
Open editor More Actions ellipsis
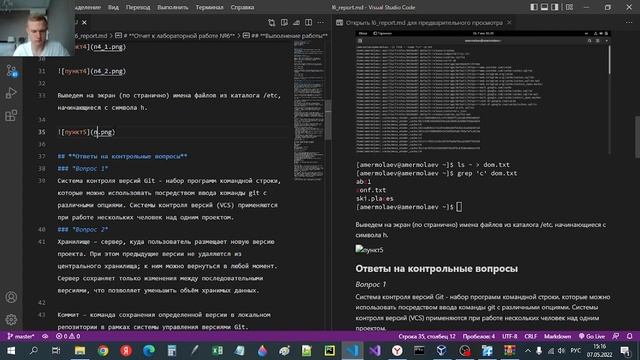pos(321,22)
